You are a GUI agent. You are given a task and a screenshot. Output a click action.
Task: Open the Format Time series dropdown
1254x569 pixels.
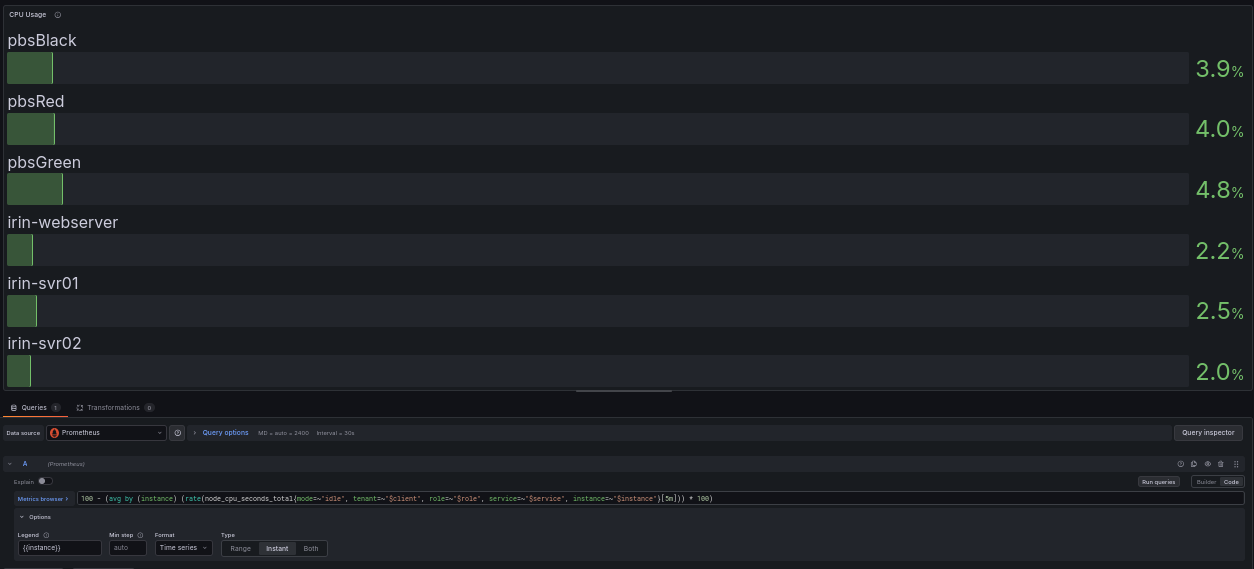(x=183, y=548)
